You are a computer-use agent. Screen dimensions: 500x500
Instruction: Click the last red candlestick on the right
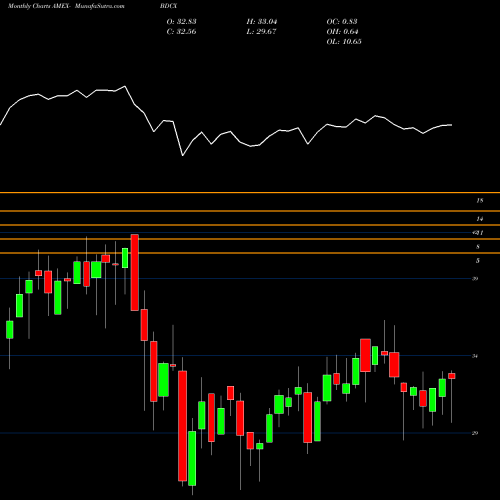point(452,376)
